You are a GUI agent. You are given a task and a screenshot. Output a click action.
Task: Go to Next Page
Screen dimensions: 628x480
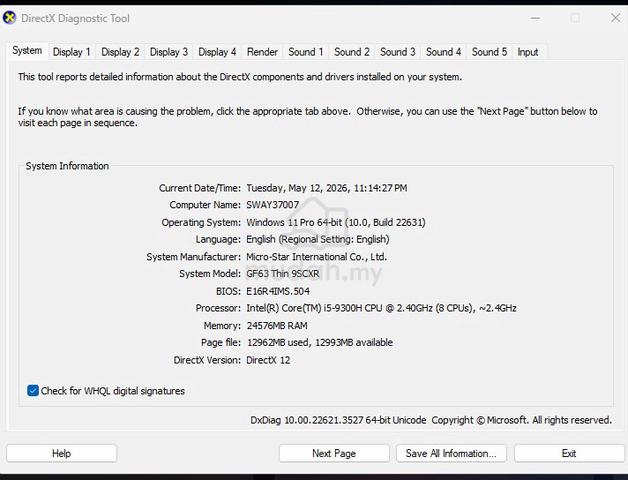(334, 454)
